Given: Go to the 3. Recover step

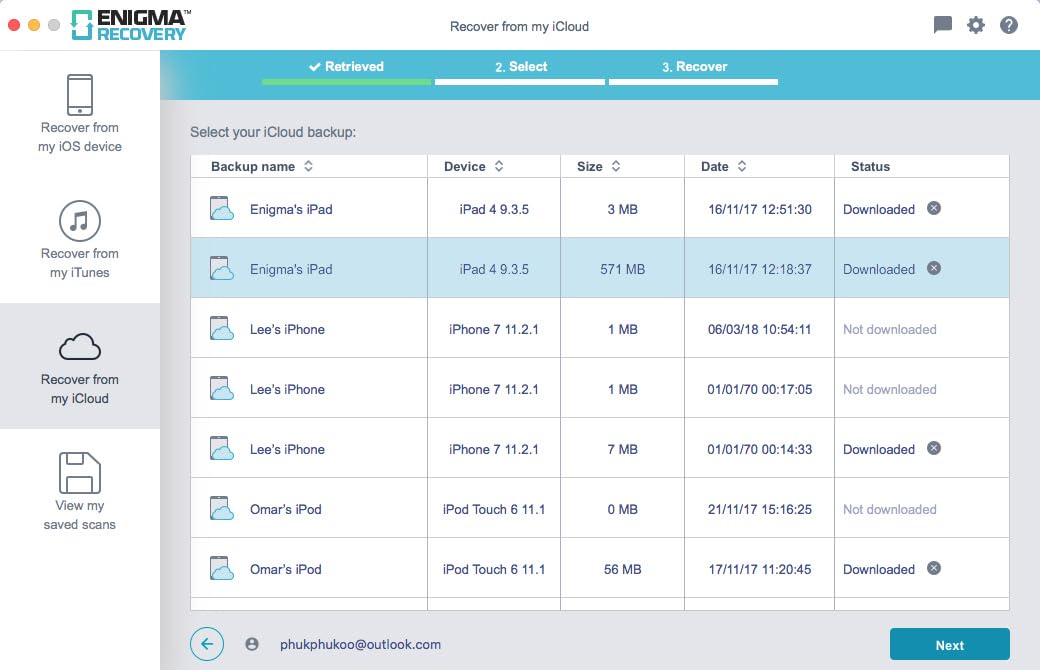Looking at the screenshot, I should point(694,67).
